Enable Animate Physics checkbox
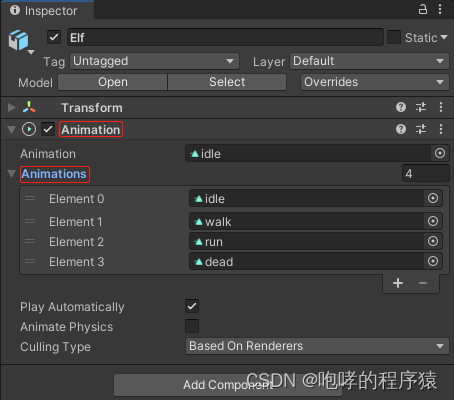The image size is (454, 400). [x=192, y=326]
